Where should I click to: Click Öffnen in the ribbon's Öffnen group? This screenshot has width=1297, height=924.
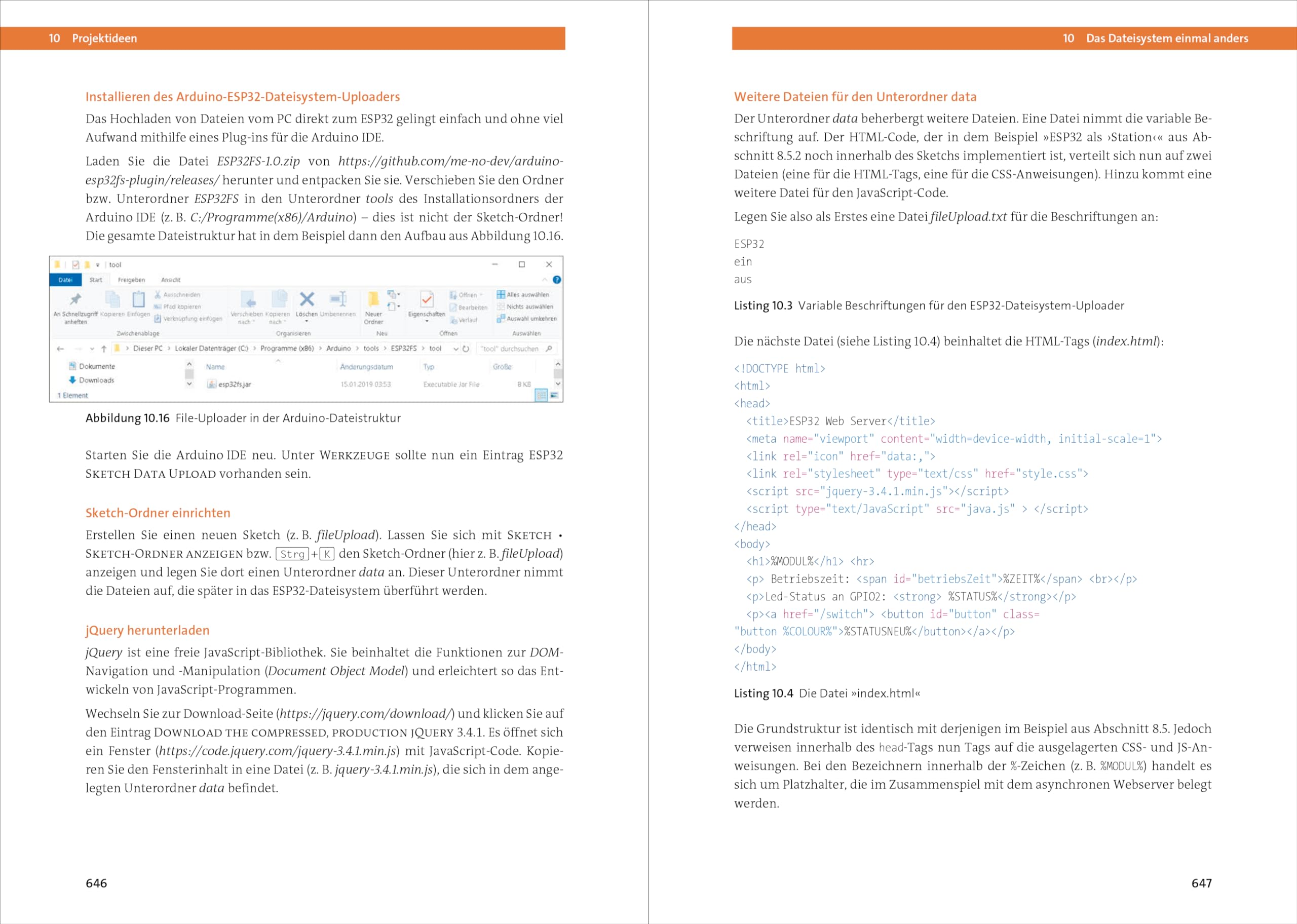[x=467, y=295]
